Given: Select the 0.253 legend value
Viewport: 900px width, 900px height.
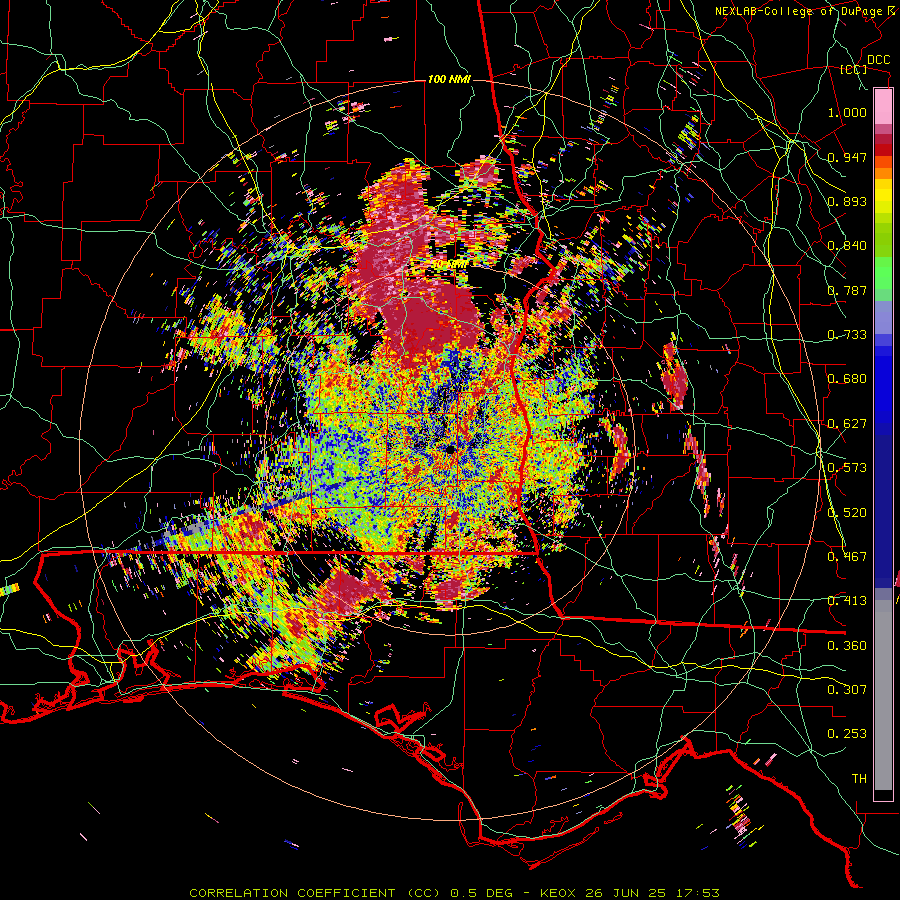Looking at the screenshot, I should click(847, 734).
